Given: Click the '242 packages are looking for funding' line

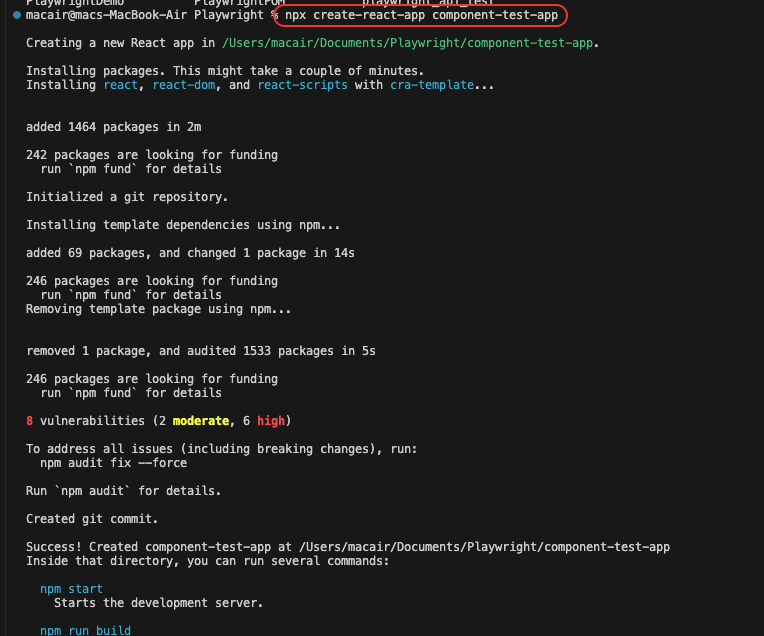Looking at the screenshot, I should [x=152, y=155].
